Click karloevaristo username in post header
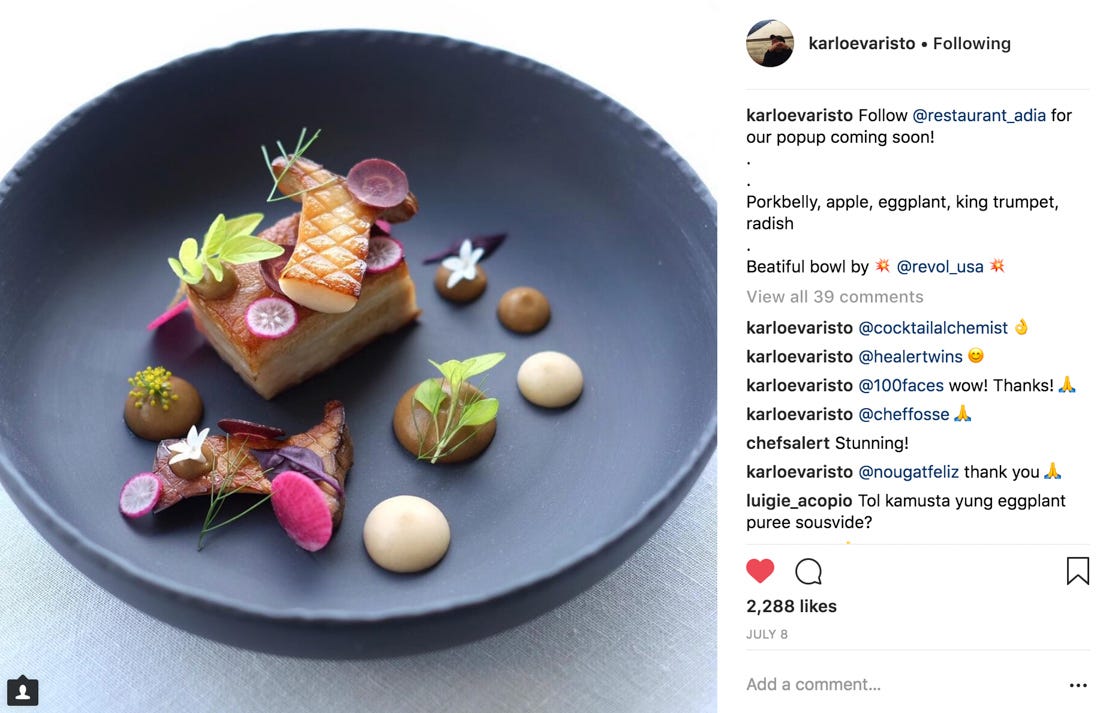 [x=862, y=43]
